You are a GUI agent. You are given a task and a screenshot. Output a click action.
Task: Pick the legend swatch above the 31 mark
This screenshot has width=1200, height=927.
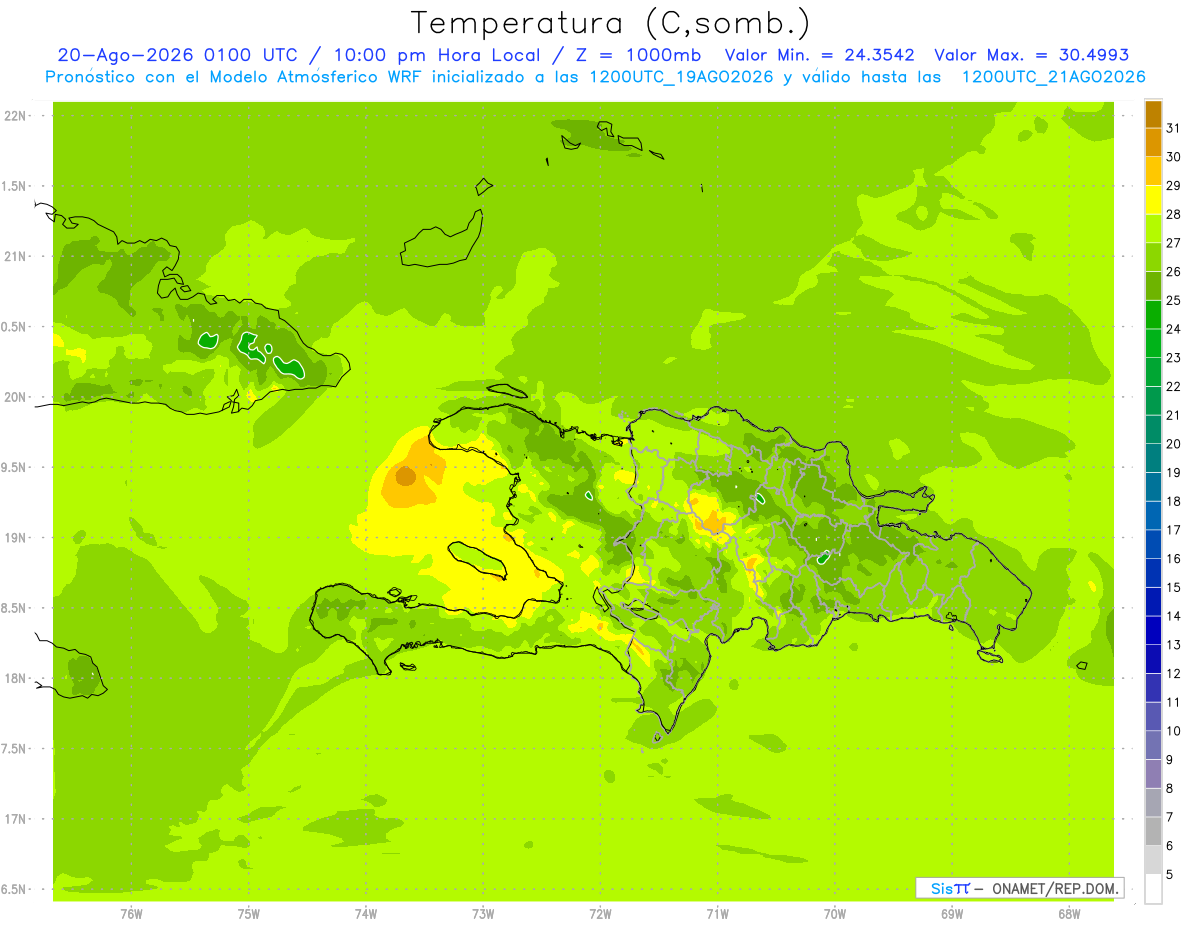pyautogui.click(x=1153, y=114)
